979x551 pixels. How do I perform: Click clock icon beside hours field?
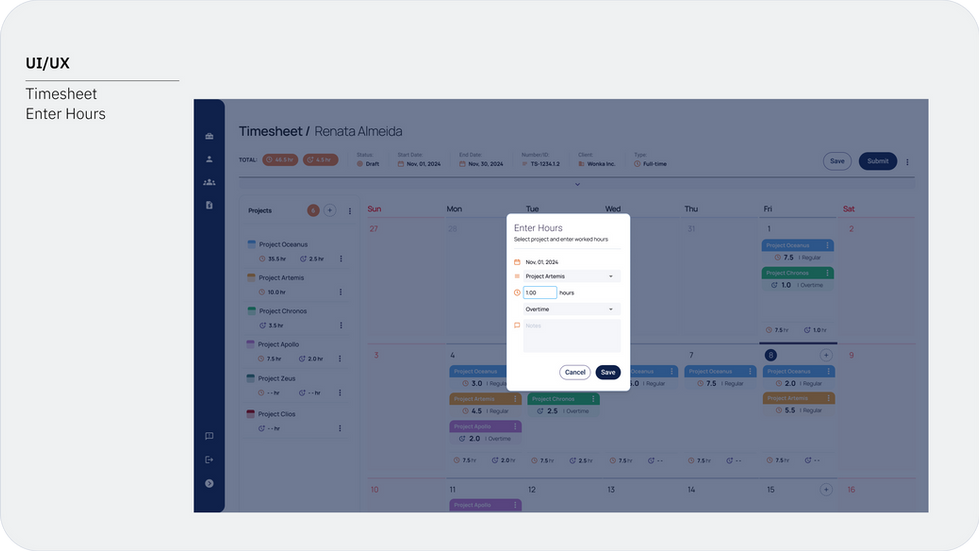click(517, 293)
